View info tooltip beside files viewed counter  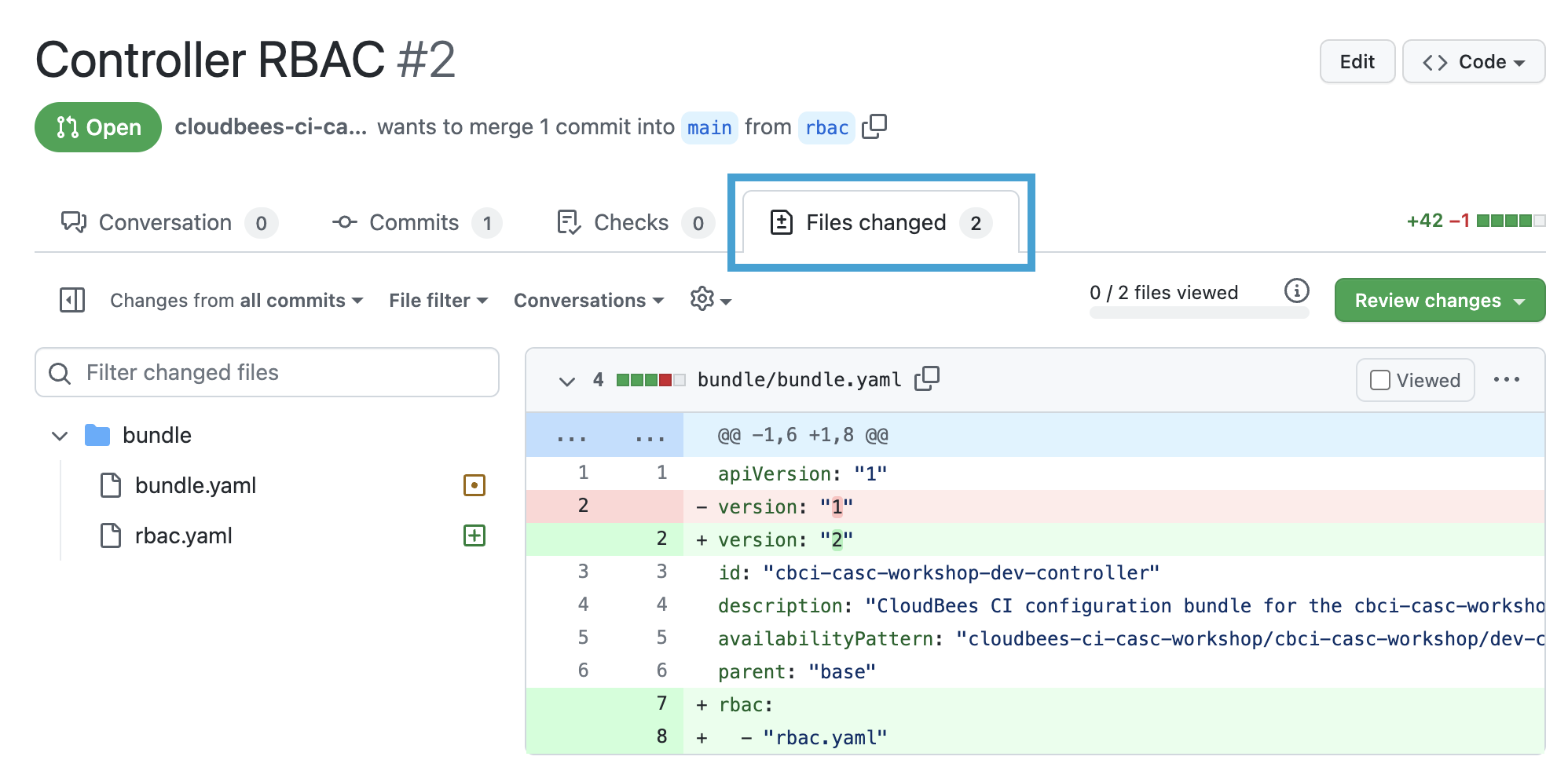(1297, 291)
